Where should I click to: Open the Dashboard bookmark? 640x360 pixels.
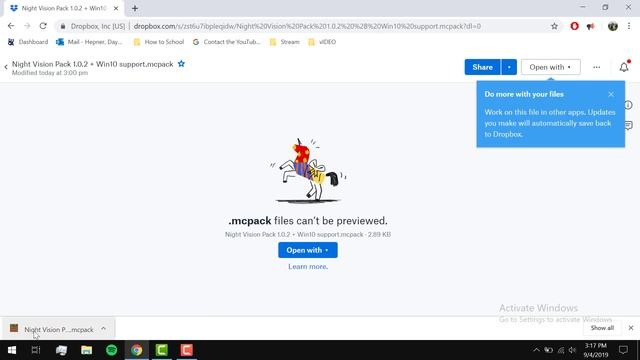coord(28,42)
